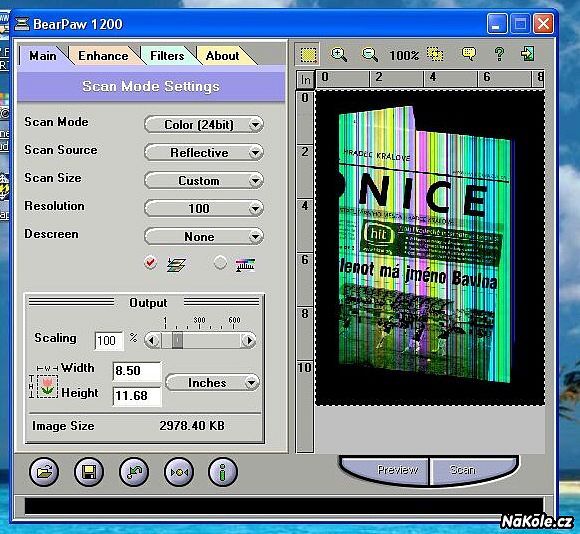Open the Inches units dropdown
The image size is (580, 534).
(x=212, y=382)
